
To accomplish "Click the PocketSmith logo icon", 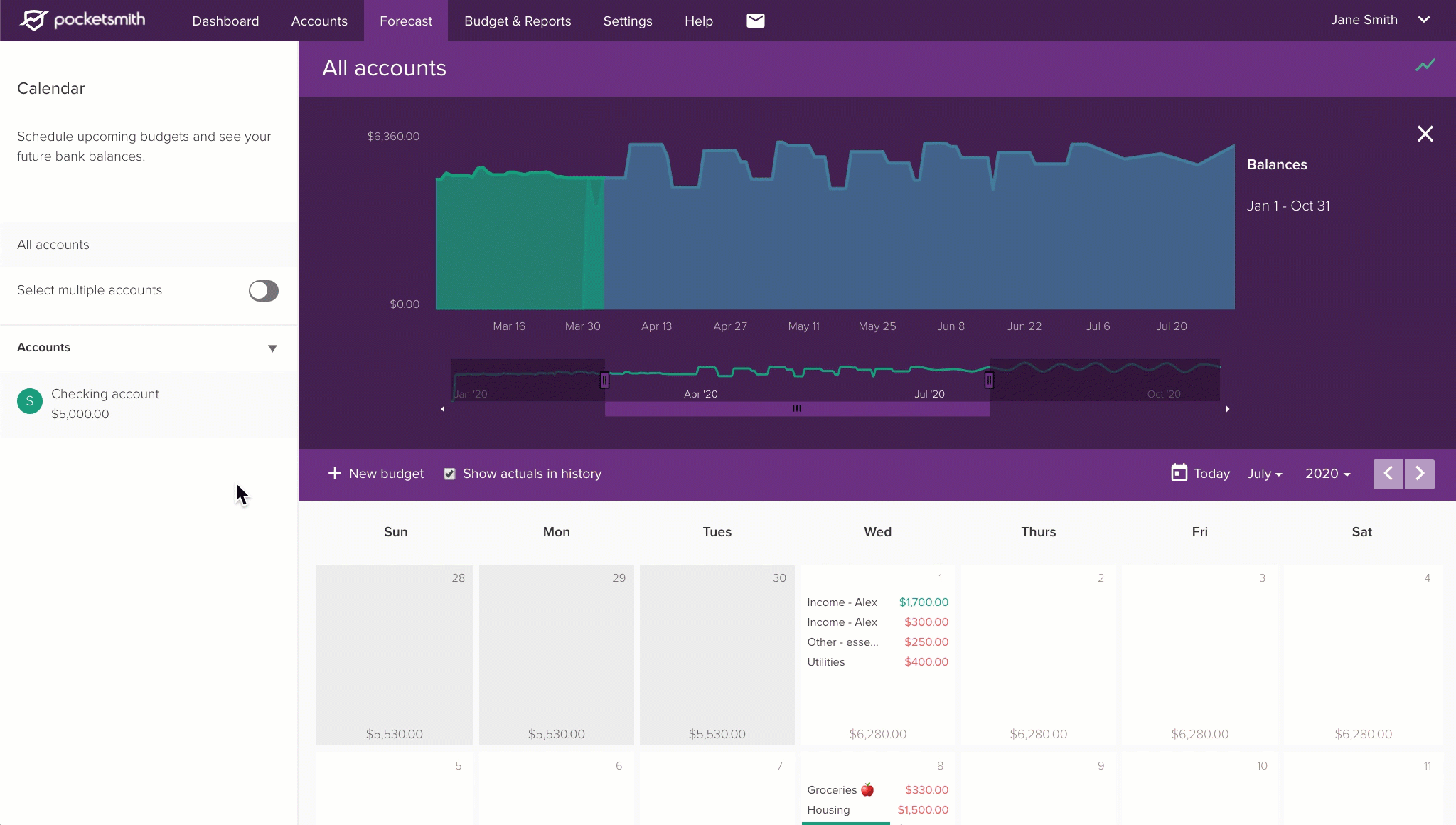I will coord(33,20).
